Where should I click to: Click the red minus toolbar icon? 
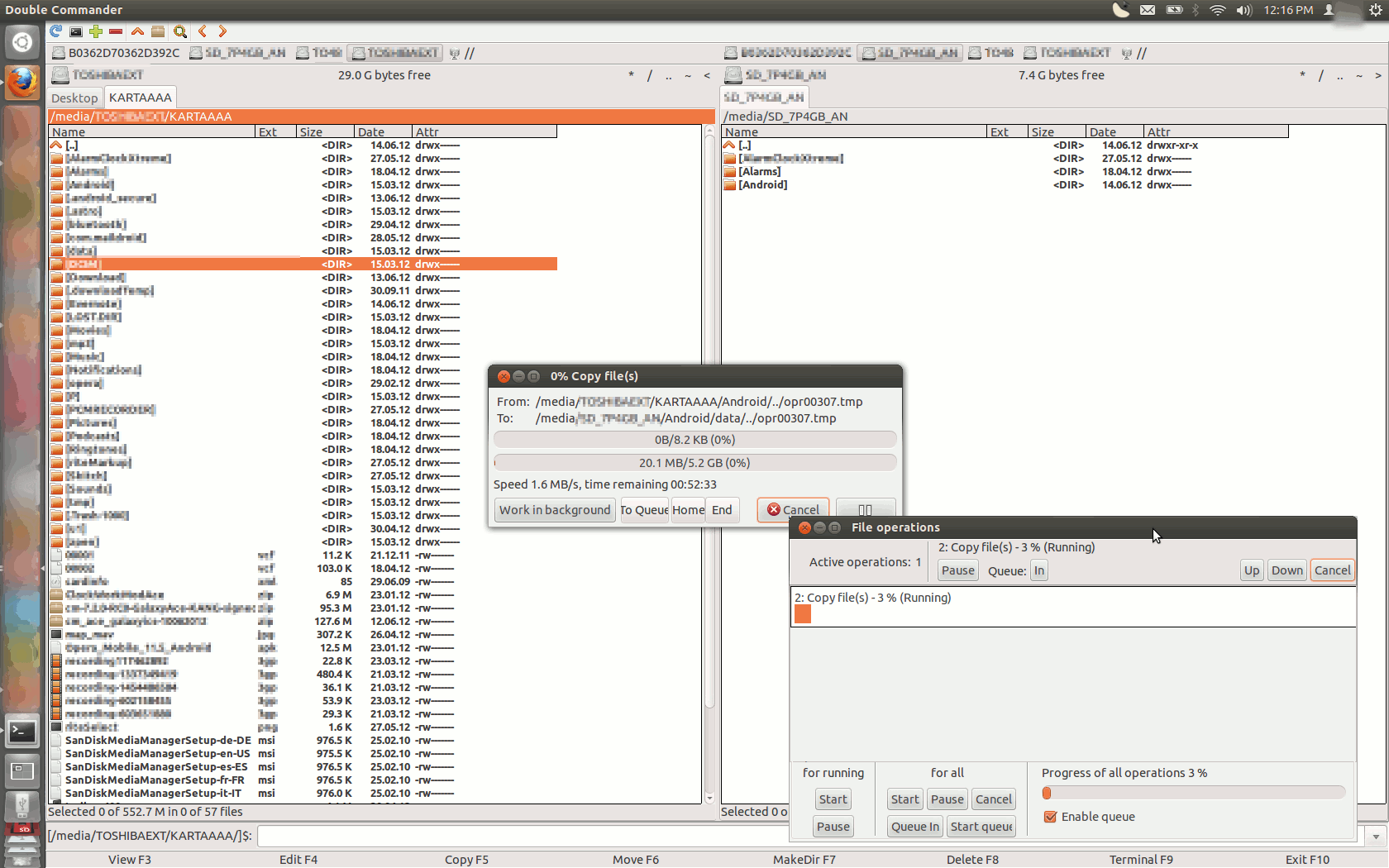point(116,31)
